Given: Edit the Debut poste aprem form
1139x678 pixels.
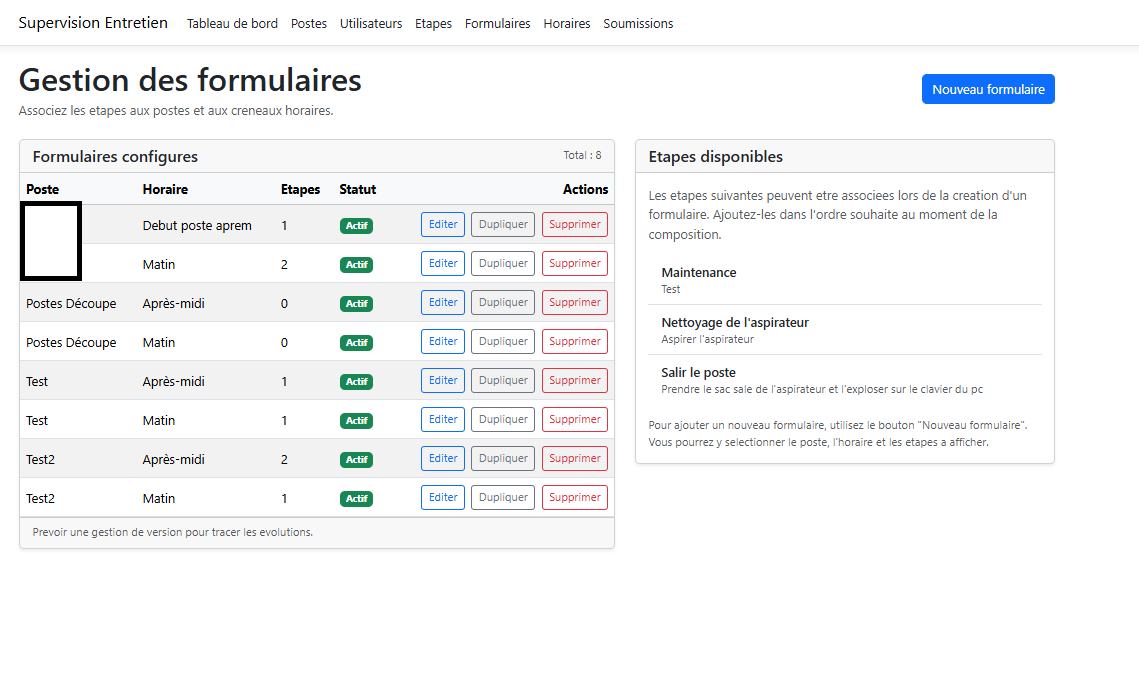Looking at the screenshot, I should click(x=442, y=225).
